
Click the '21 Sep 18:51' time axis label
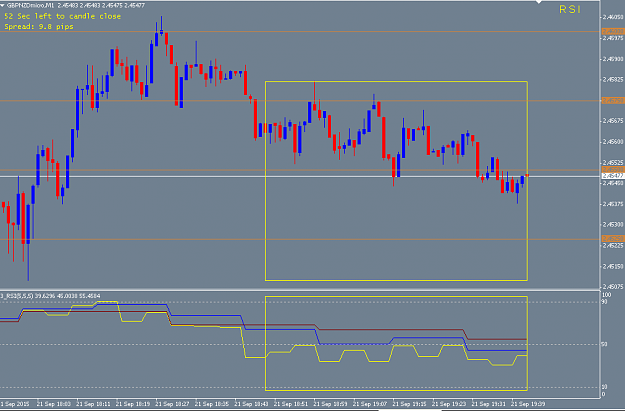pyautogui.click(x=291, y=404)
